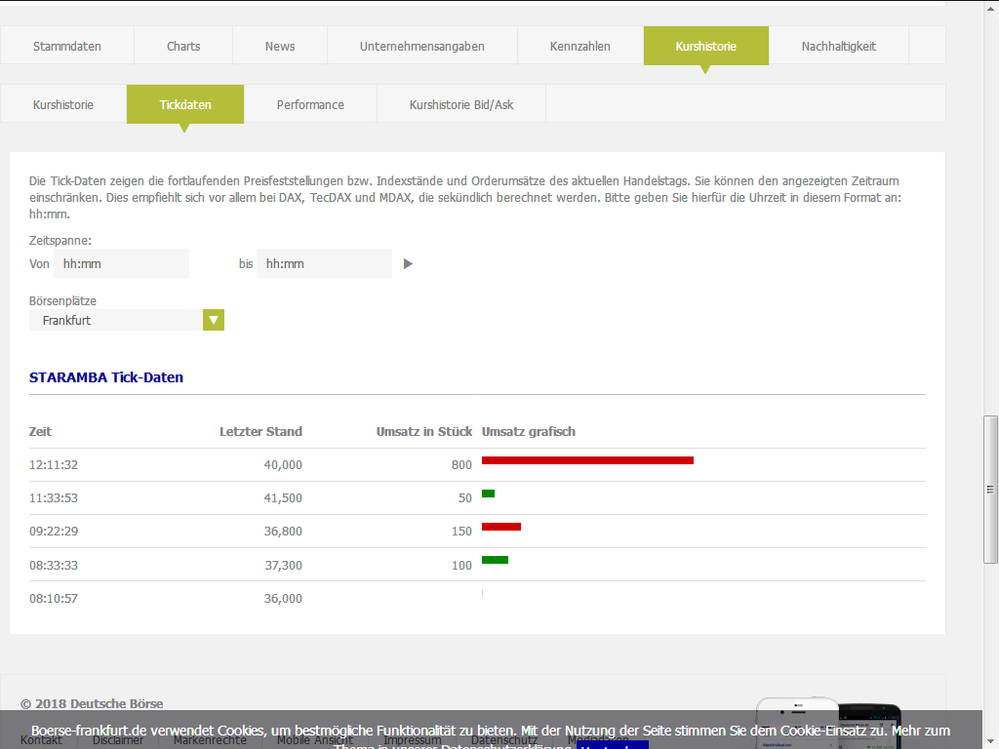This screenshot has height=749, width=999.
Task: Click the green volume bar for 11:33:53
Action: coord(488,493)
